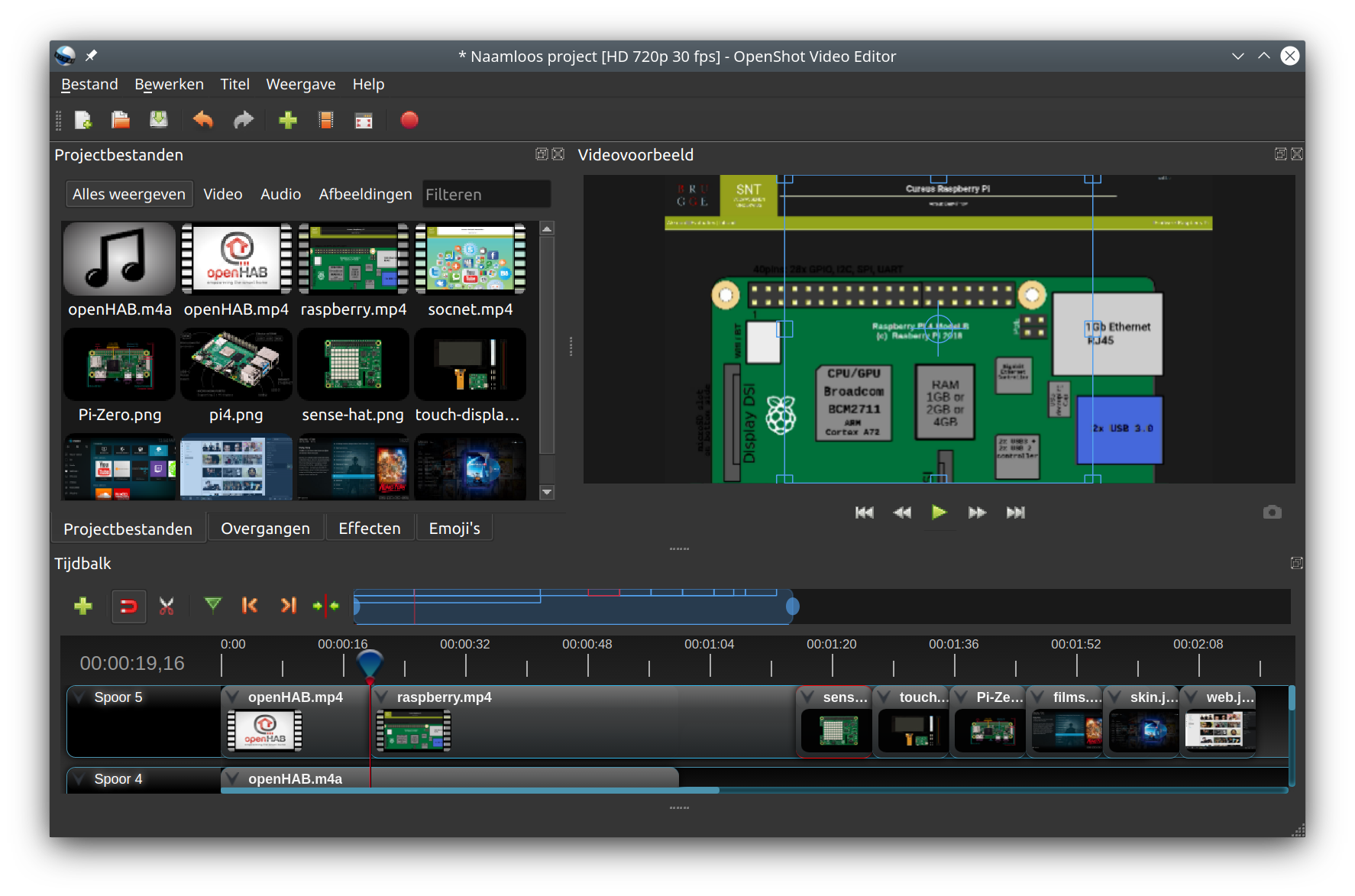Screen dimensions: 1355x896
Task: Open the fullscreen filmstrip icon
Action: 364,120
